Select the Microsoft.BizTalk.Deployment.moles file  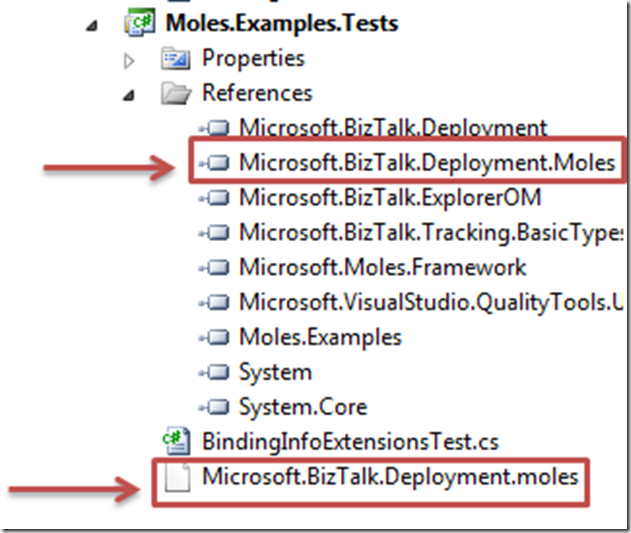click(x=390, y=477)
